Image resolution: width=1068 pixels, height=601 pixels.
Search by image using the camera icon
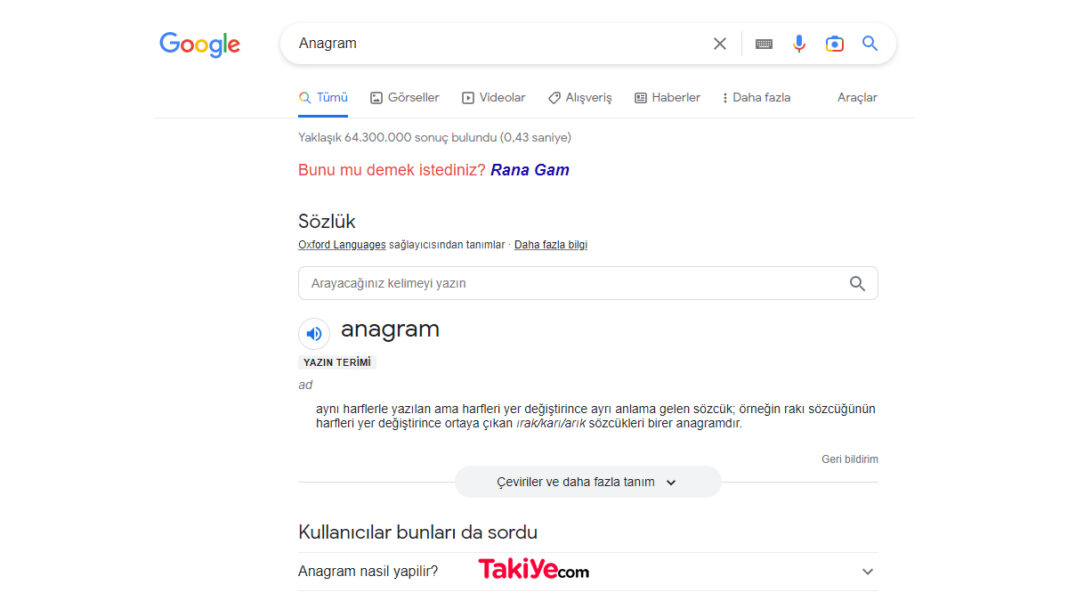834,44
